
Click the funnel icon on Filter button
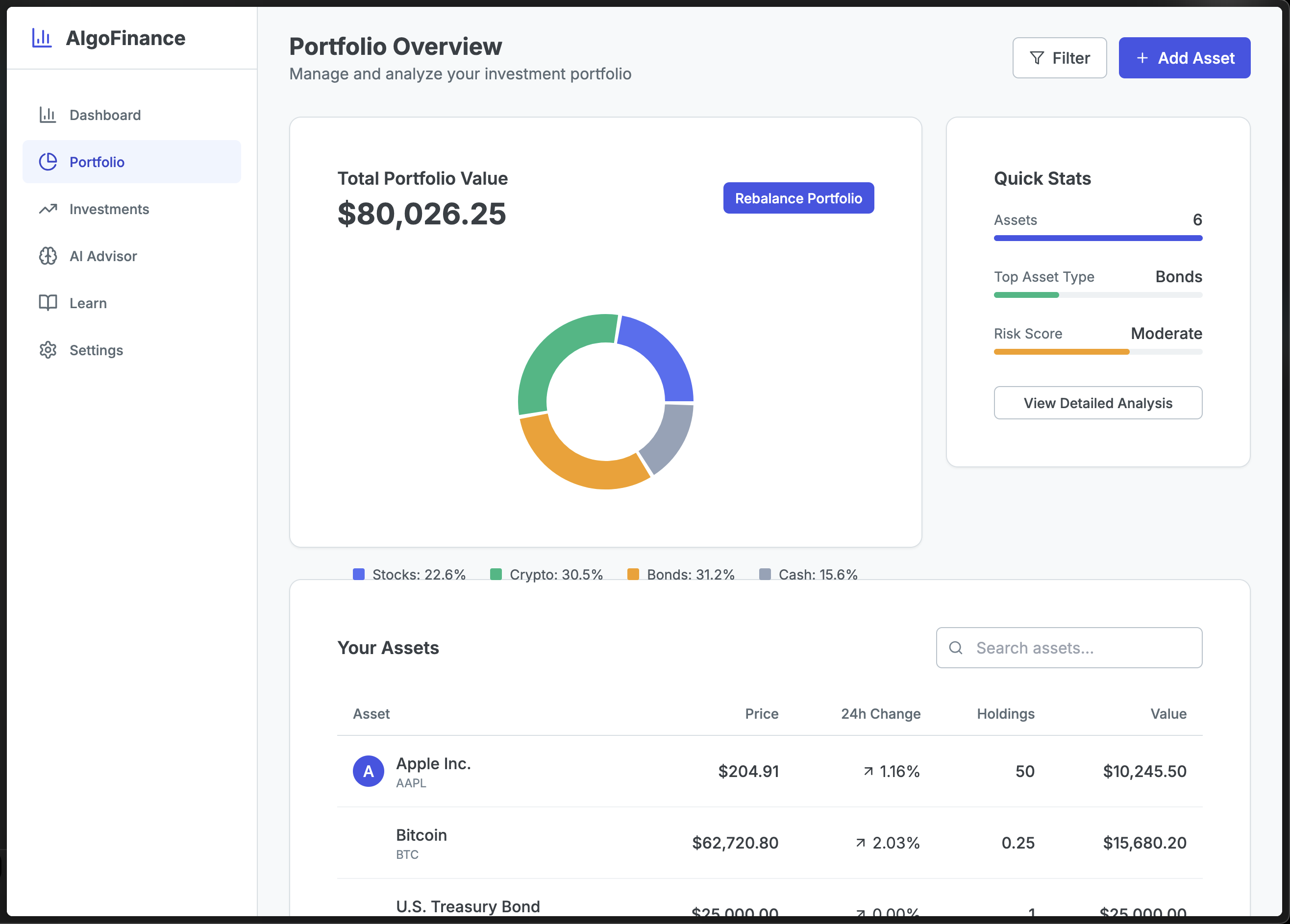click(x=1037, y=58)
